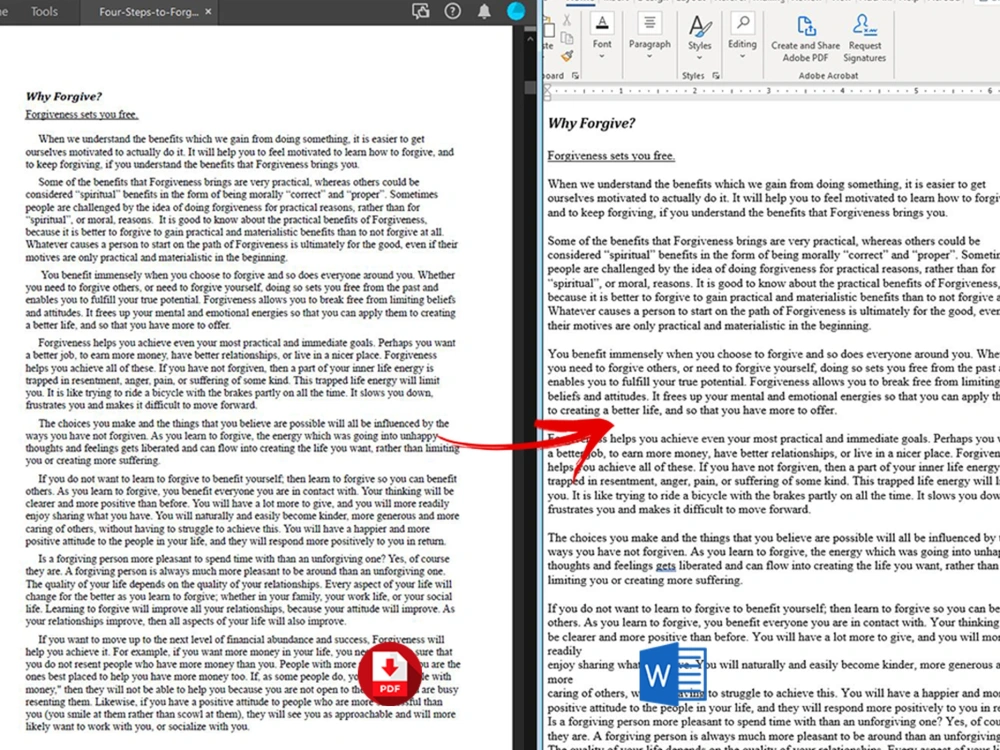
Task: Click the underlined word 'gets' in Word
Action: pyautogui.click(x=665, y=566)
